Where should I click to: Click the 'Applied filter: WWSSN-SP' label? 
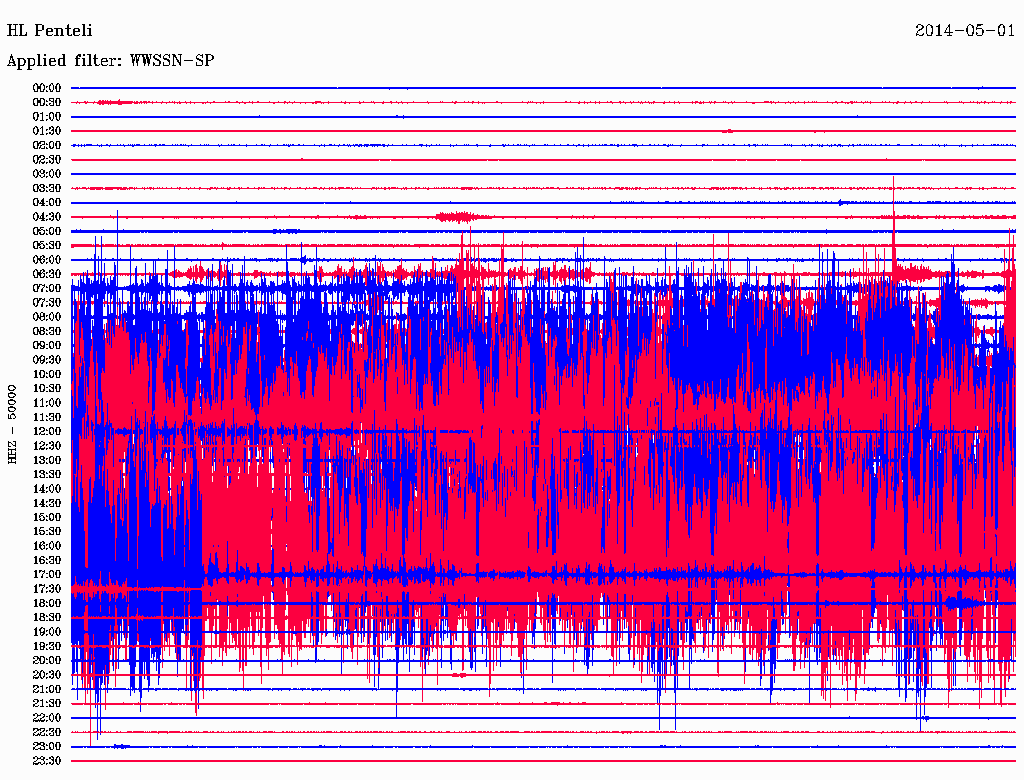pos(110,61)
